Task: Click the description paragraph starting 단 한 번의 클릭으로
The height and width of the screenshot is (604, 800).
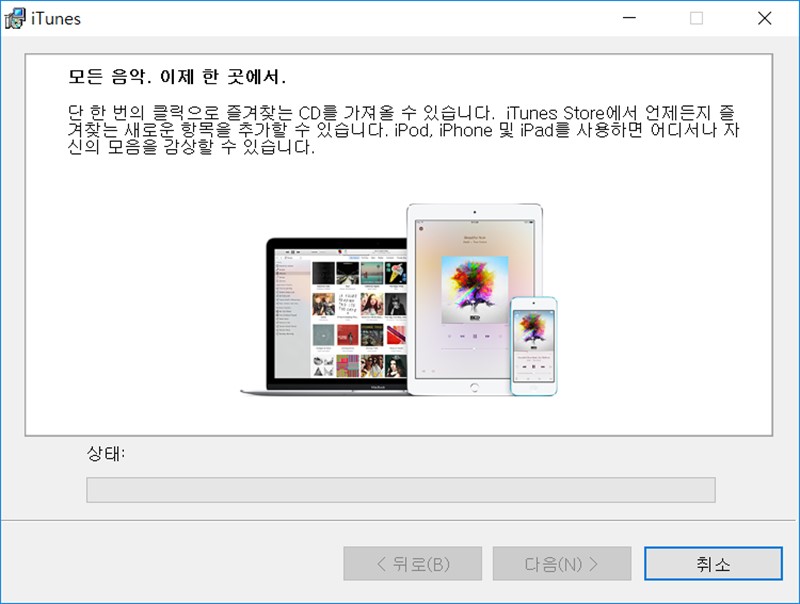Action: 403,130
